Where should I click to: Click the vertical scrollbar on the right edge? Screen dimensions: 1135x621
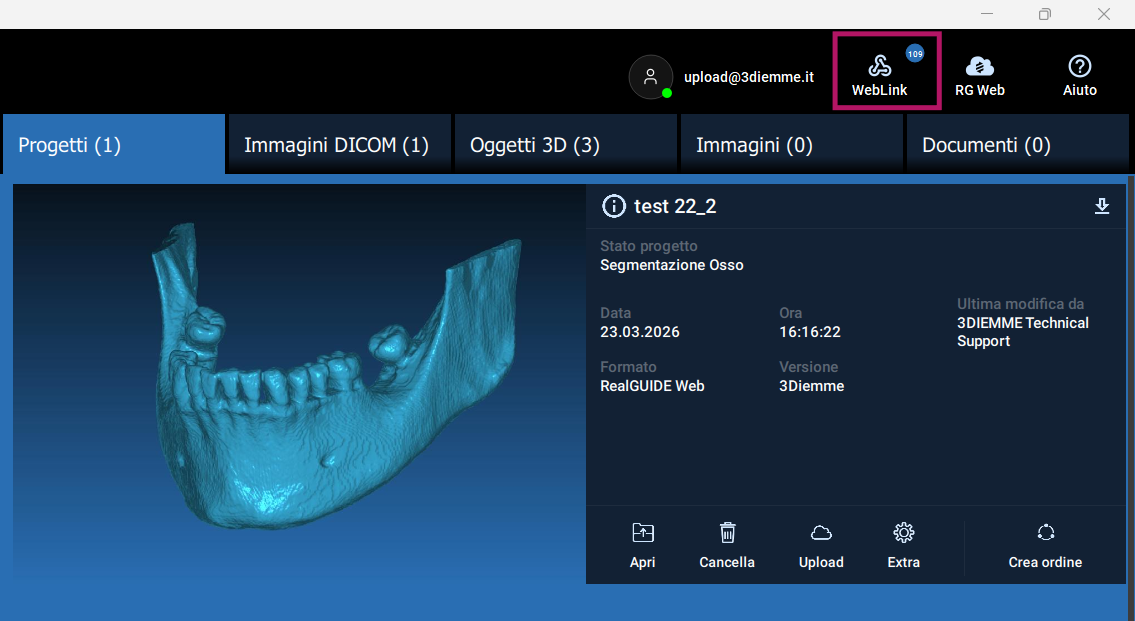point(1130,380)
